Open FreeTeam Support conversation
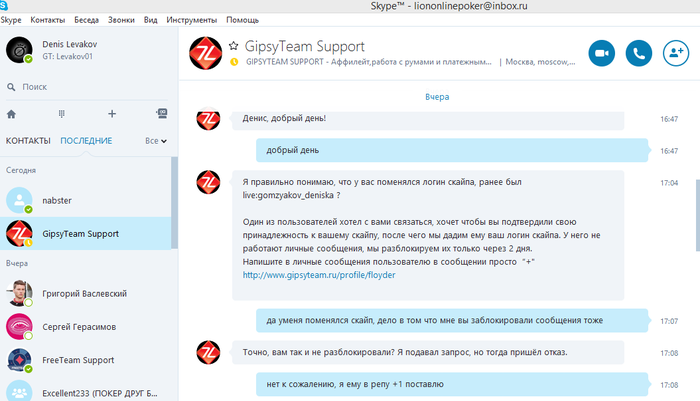700x401 pixels. [x=86, y=360]
